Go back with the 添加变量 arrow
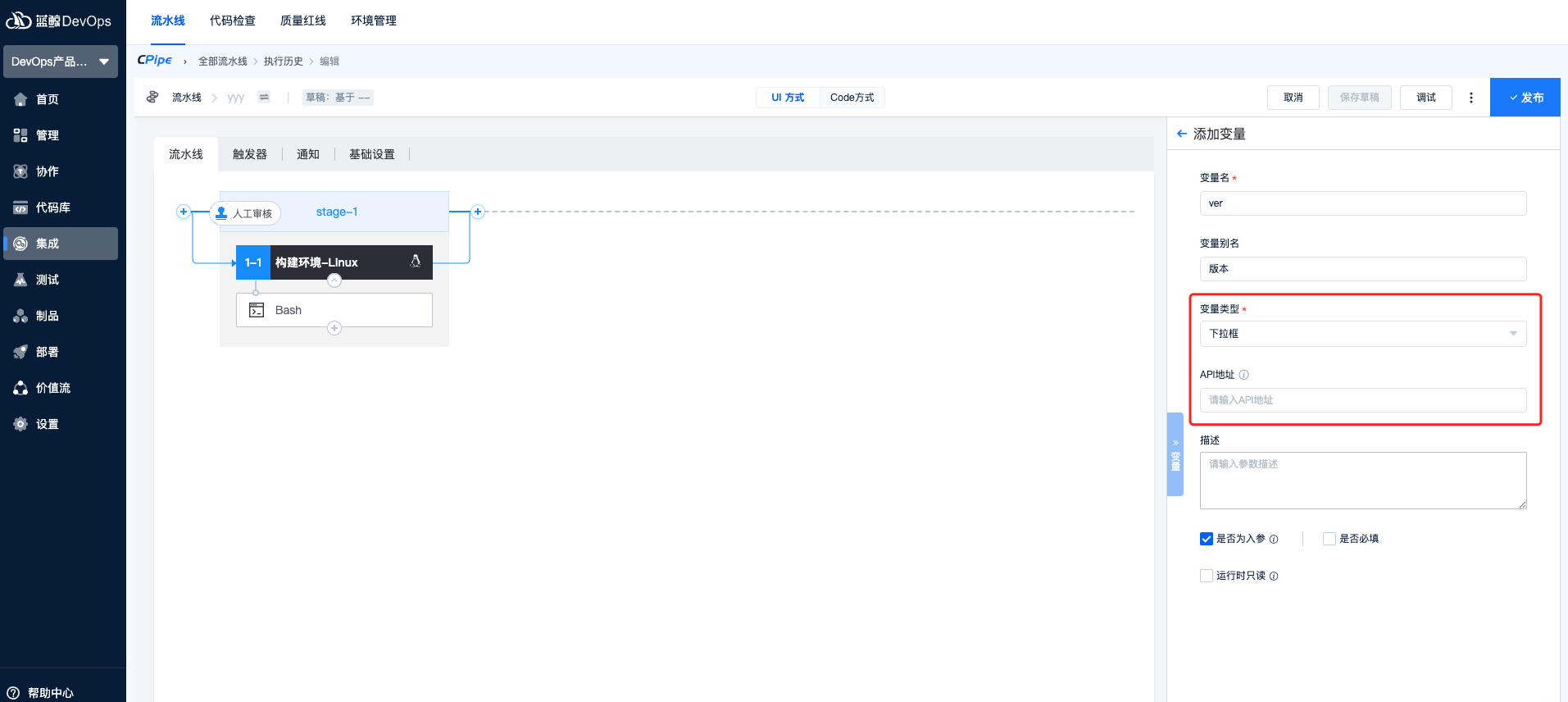 (1181, 134)
